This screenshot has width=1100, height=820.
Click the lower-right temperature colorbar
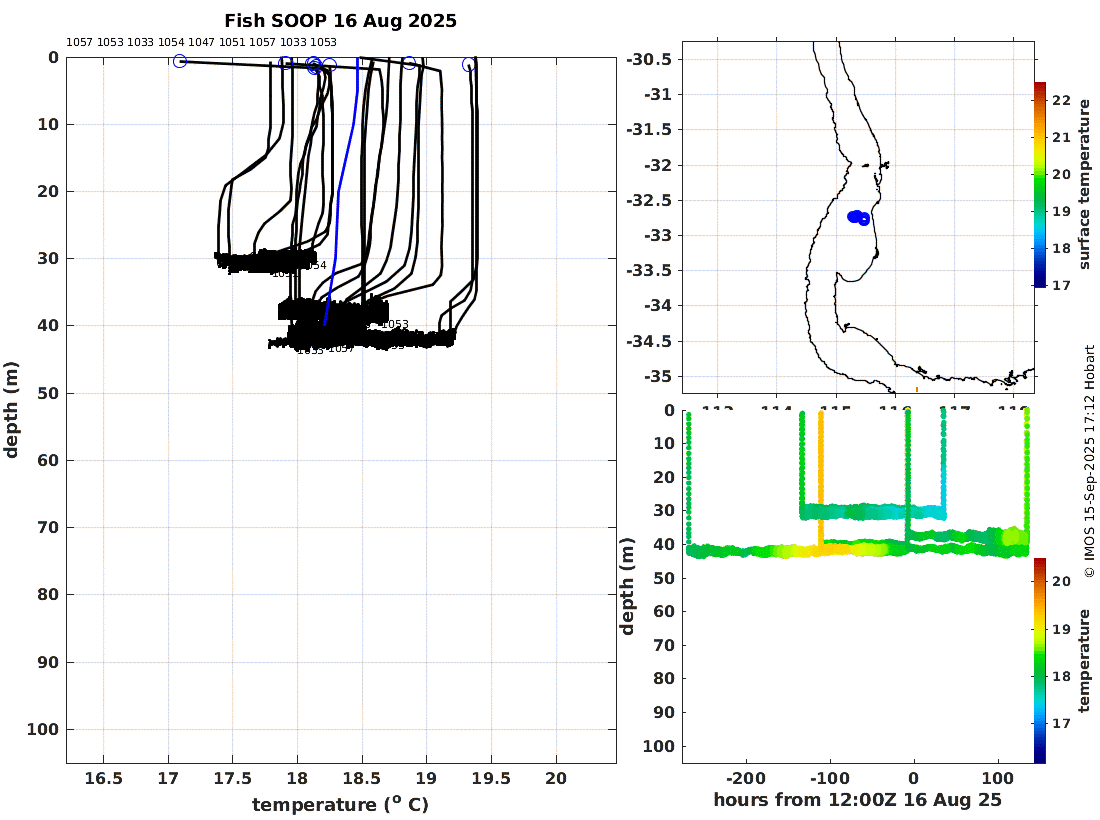point(1040,660)
